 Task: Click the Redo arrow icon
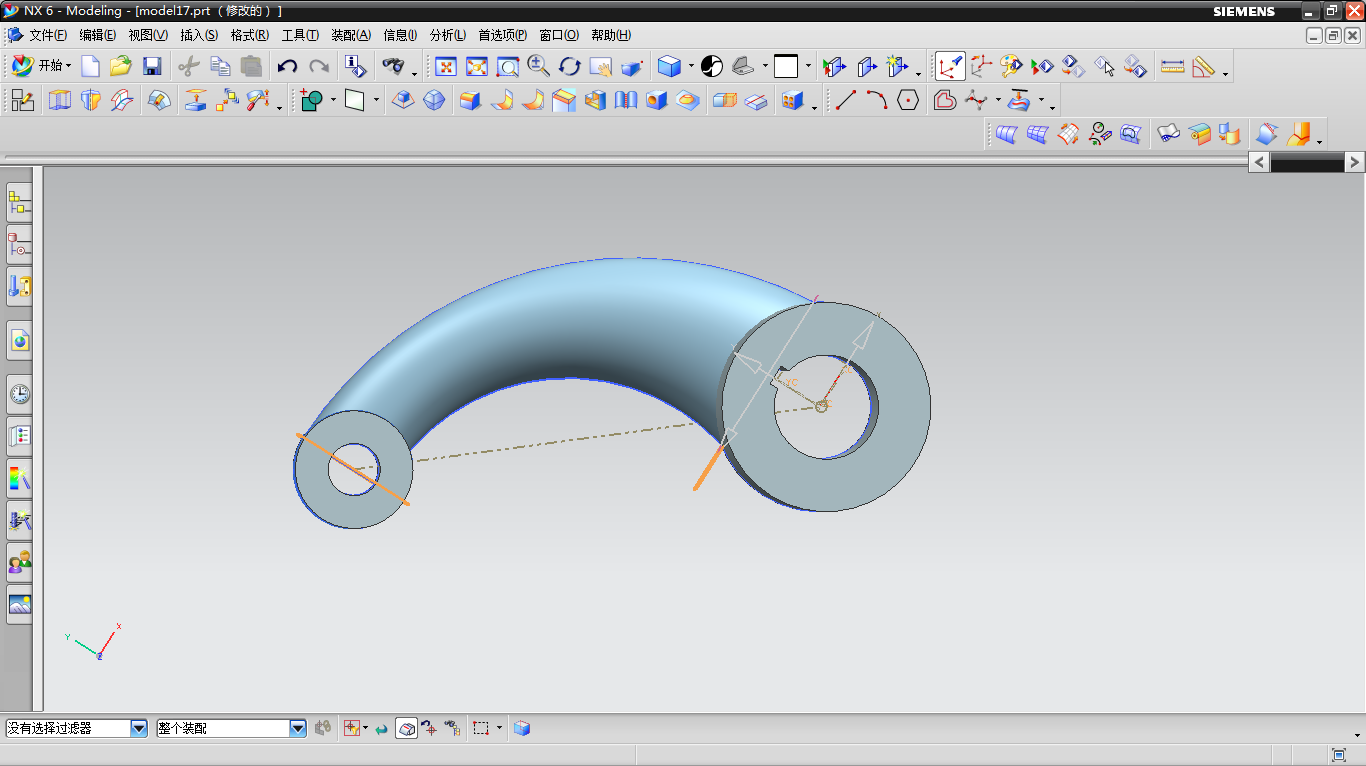point(319,67)
